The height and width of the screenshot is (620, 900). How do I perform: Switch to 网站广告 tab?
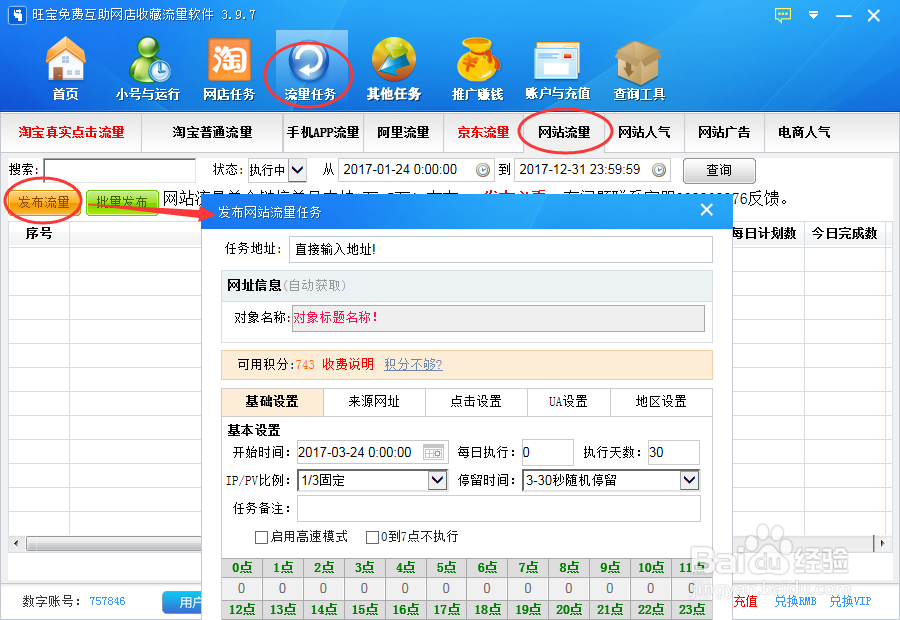tap(724, 133)
